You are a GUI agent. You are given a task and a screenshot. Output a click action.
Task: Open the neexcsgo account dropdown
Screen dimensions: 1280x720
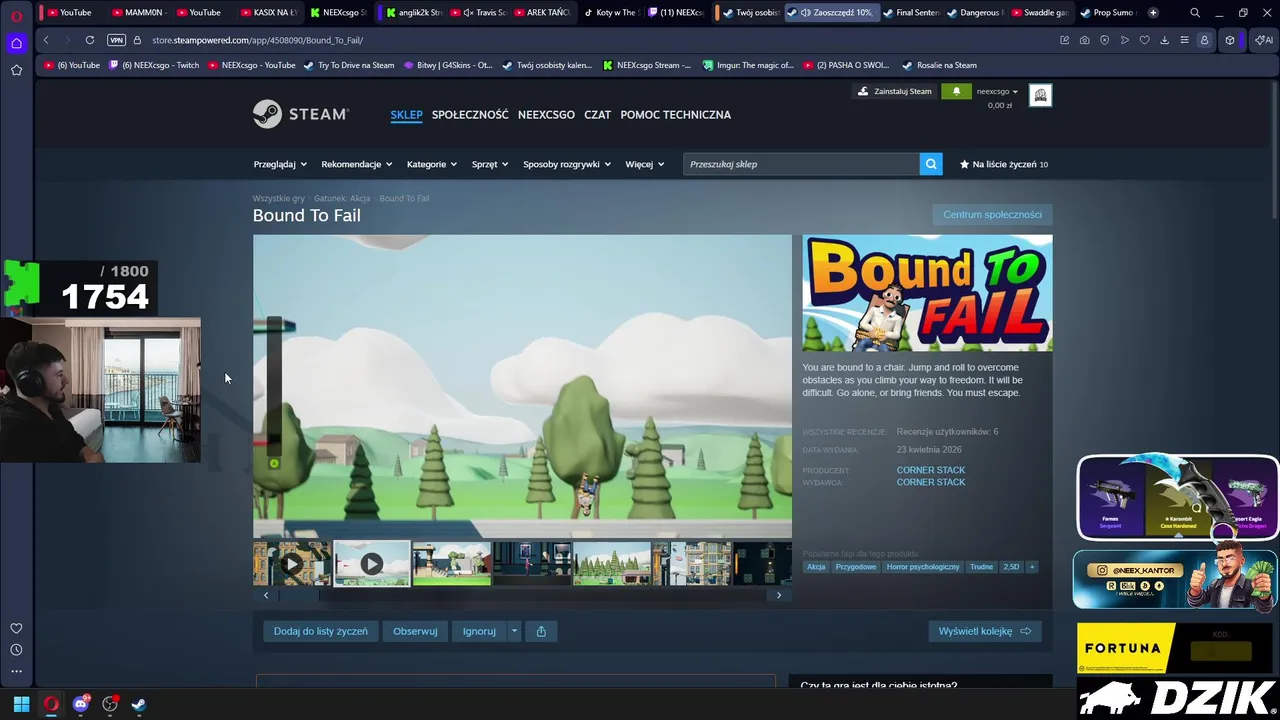[x=997, y=91]
